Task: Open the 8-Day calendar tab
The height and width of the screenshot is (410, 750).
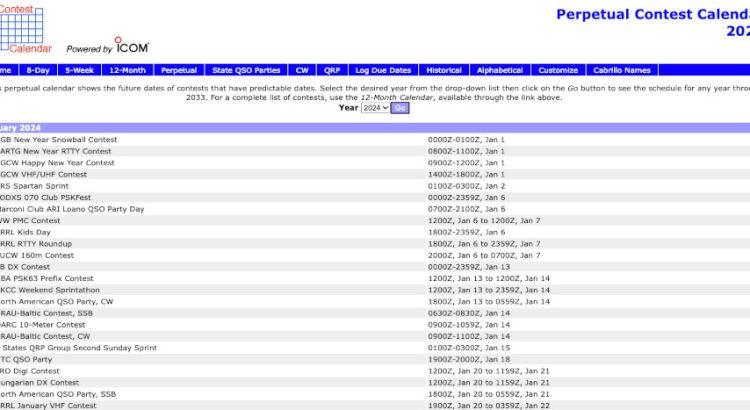Action: [x=38, y=70]
